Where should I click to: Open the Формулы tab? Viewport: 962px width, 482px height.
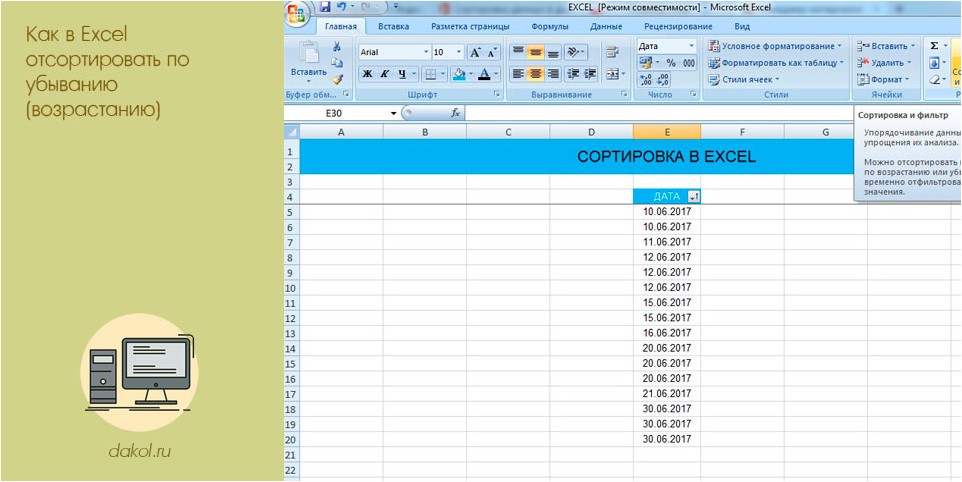(550, 26)
